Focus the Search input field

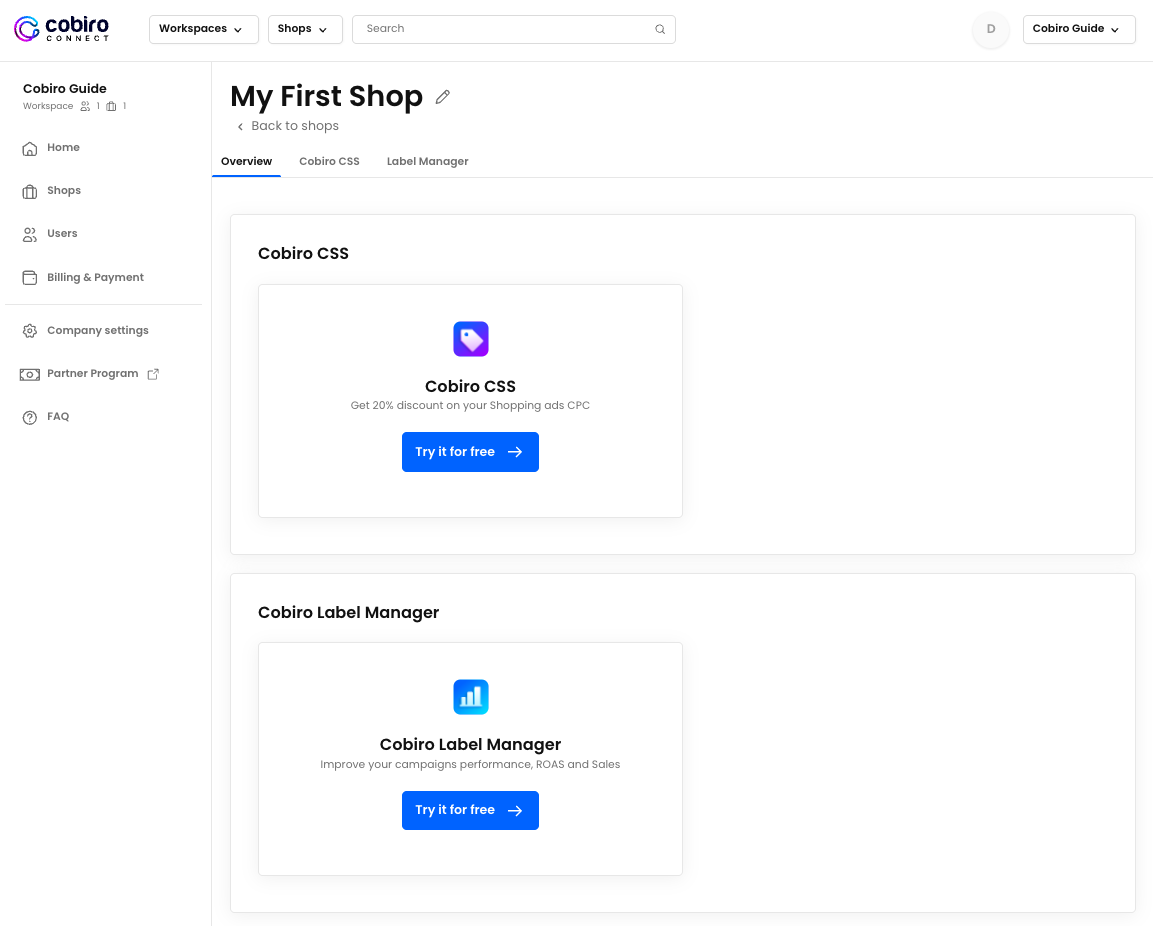click(513, 29)
